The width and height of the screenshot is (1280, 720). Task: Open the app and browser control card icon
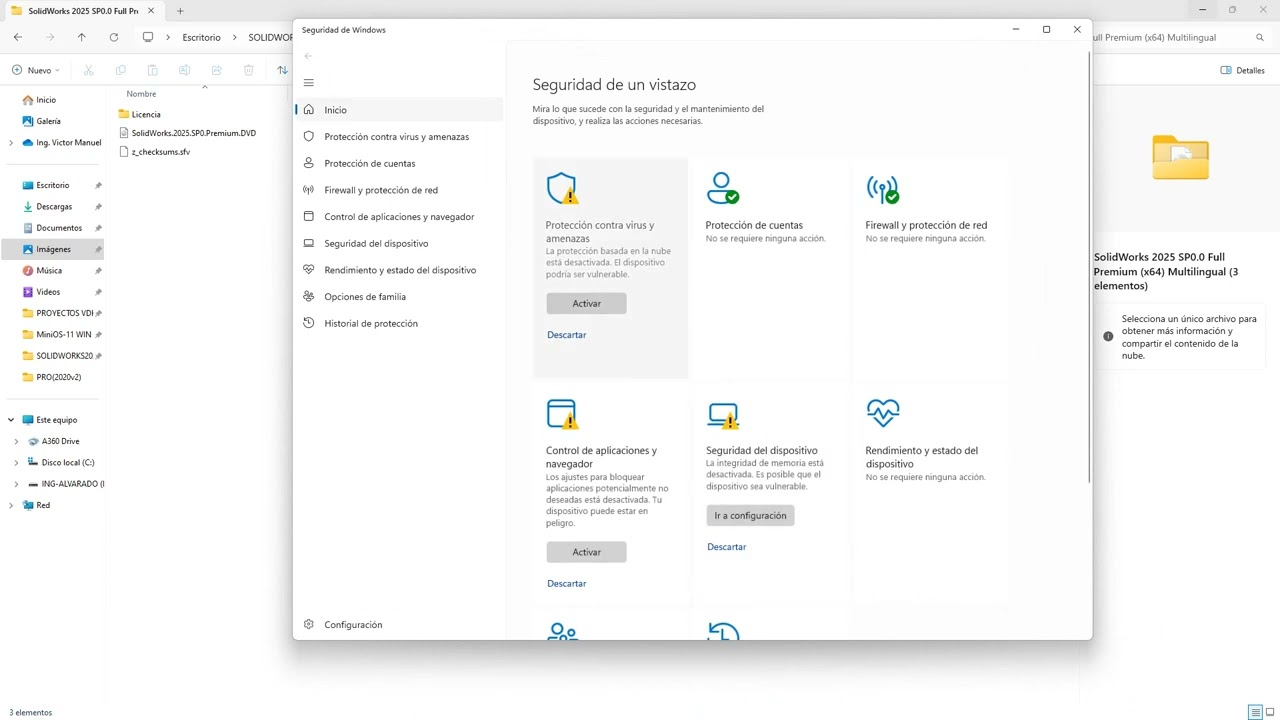562,414
